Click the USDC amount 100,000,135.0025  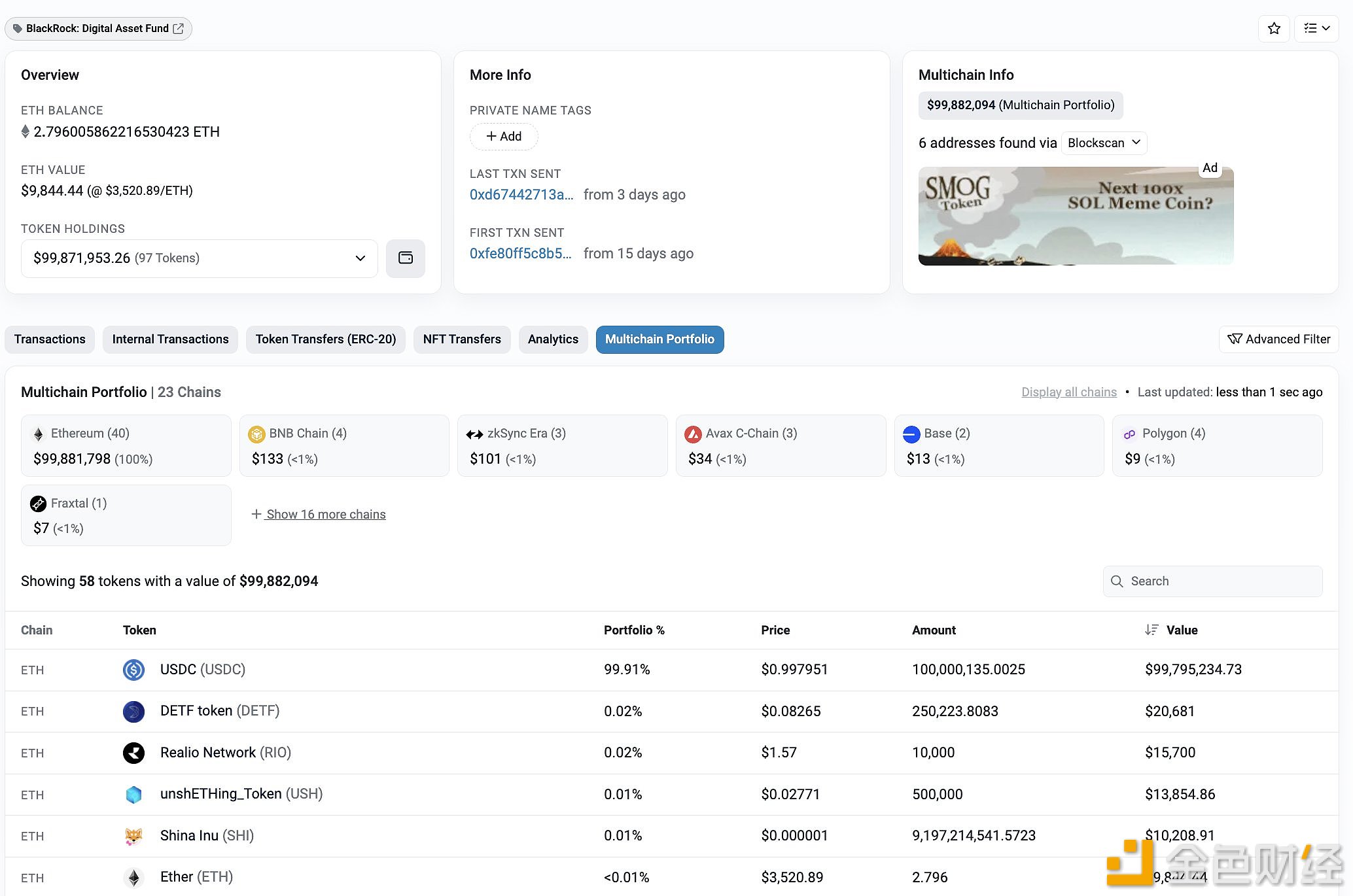(968, 670)
